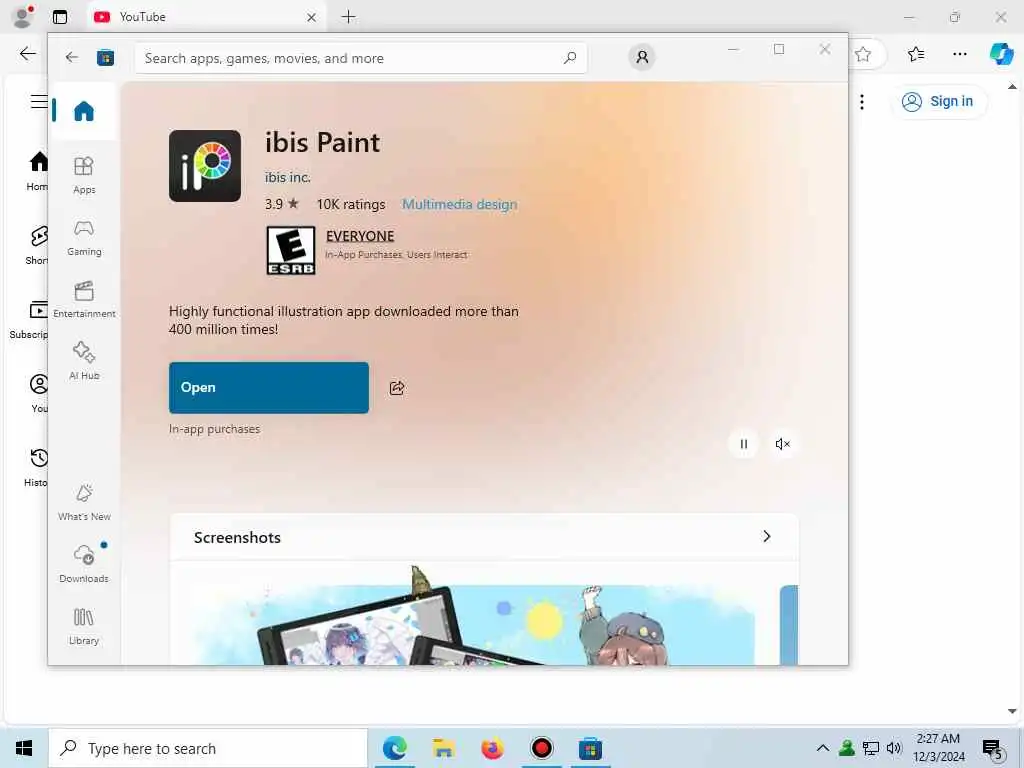Open the screen recorder taskbar icon

541,748
